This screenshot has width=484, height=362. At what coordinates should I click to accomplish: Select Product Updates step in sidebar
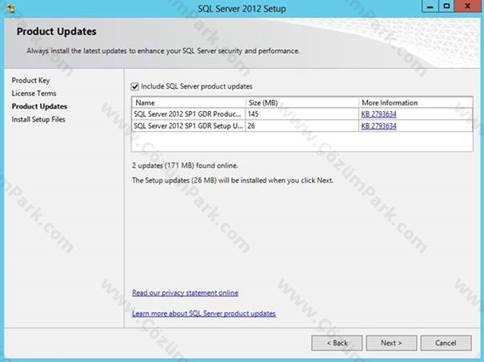39,106
